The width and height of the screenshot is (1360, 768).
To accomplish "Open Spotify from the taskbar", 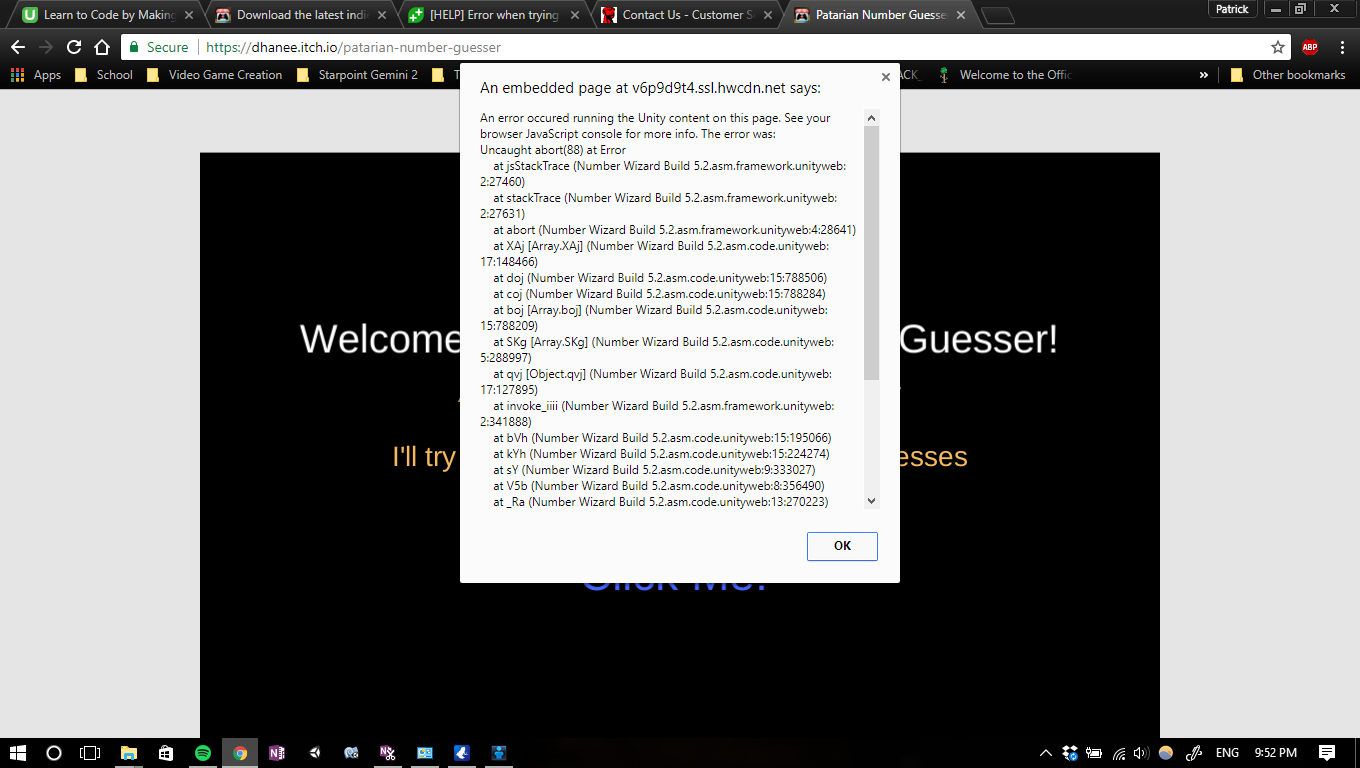I will coord(203,753).
